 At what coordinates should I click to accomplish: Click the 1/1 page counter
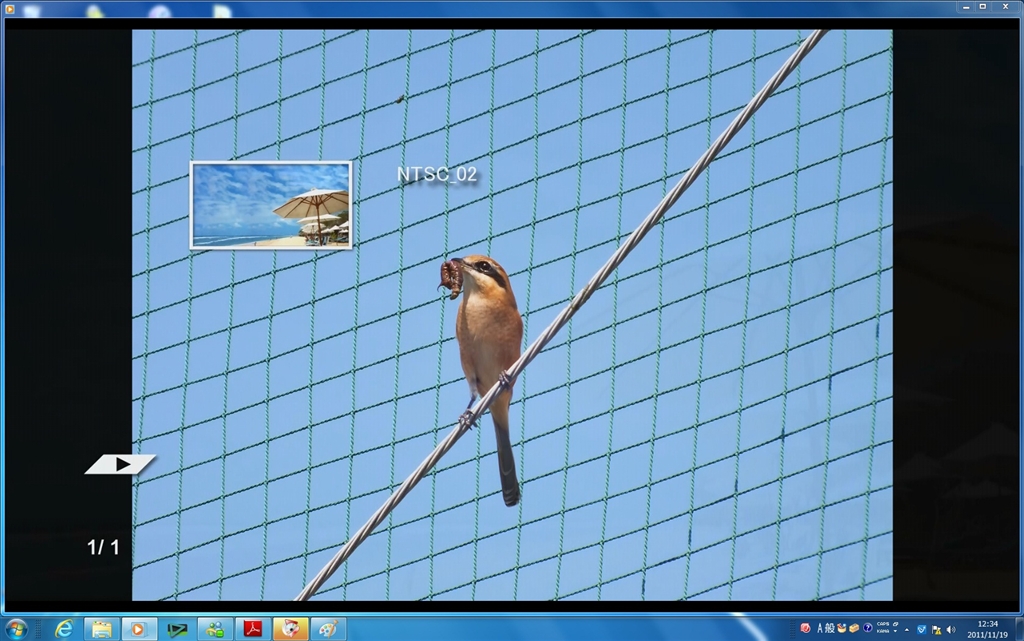tap(103, 547)
